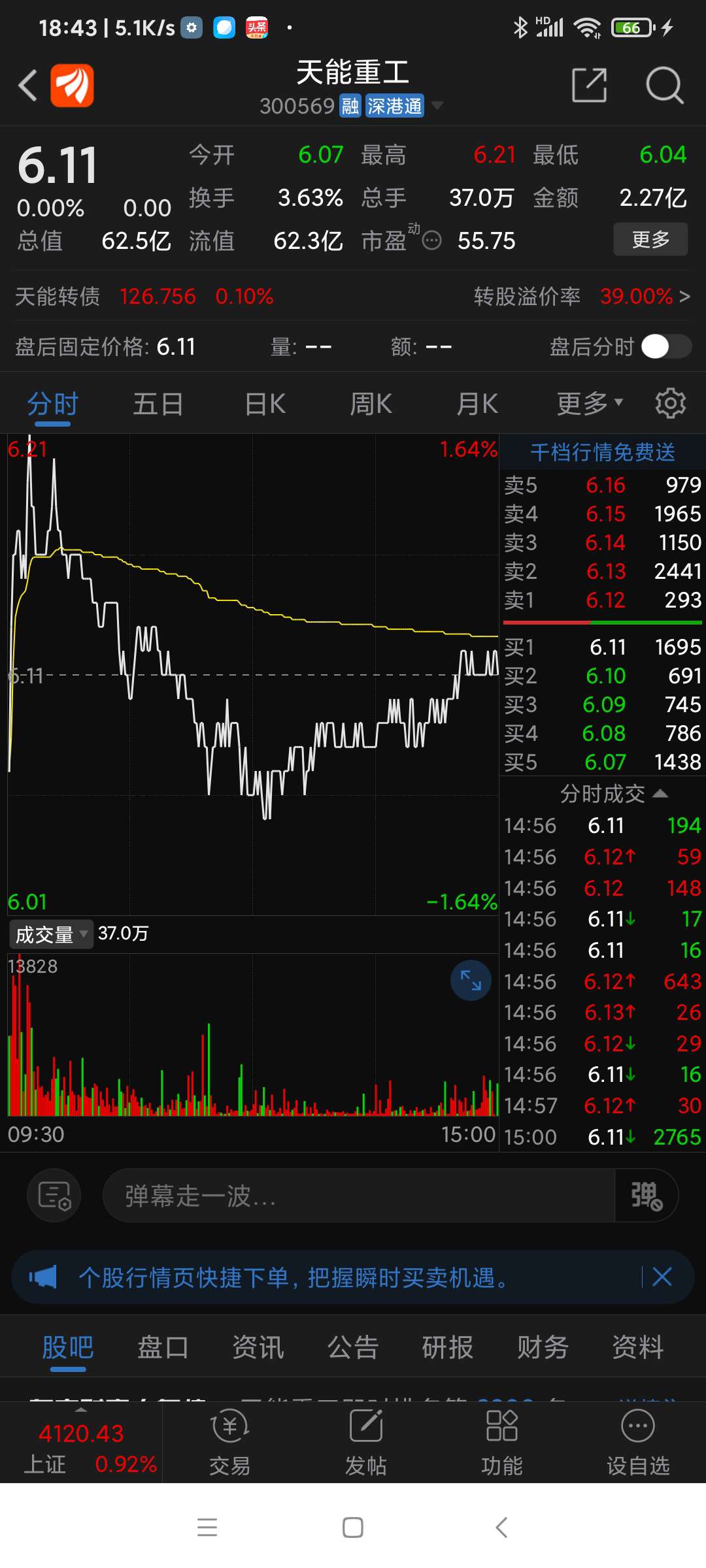Image resolution: width=706 pixels, height=1568 pixels.
Task: Switch to the 研报 tab
Action: click(x=448, y=1348)
